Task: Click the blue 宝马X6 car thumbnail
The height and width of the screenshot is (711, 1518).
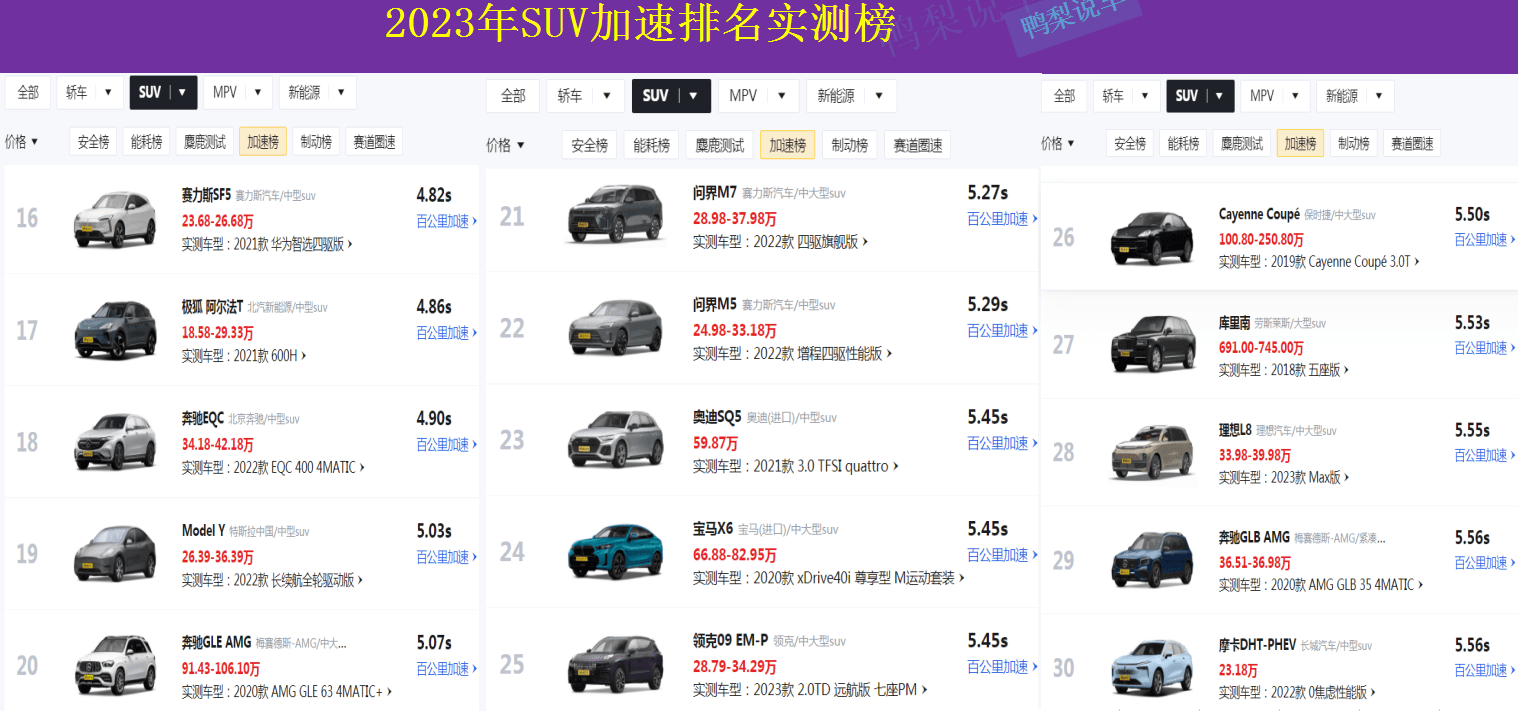Action: tap(615, 552)
